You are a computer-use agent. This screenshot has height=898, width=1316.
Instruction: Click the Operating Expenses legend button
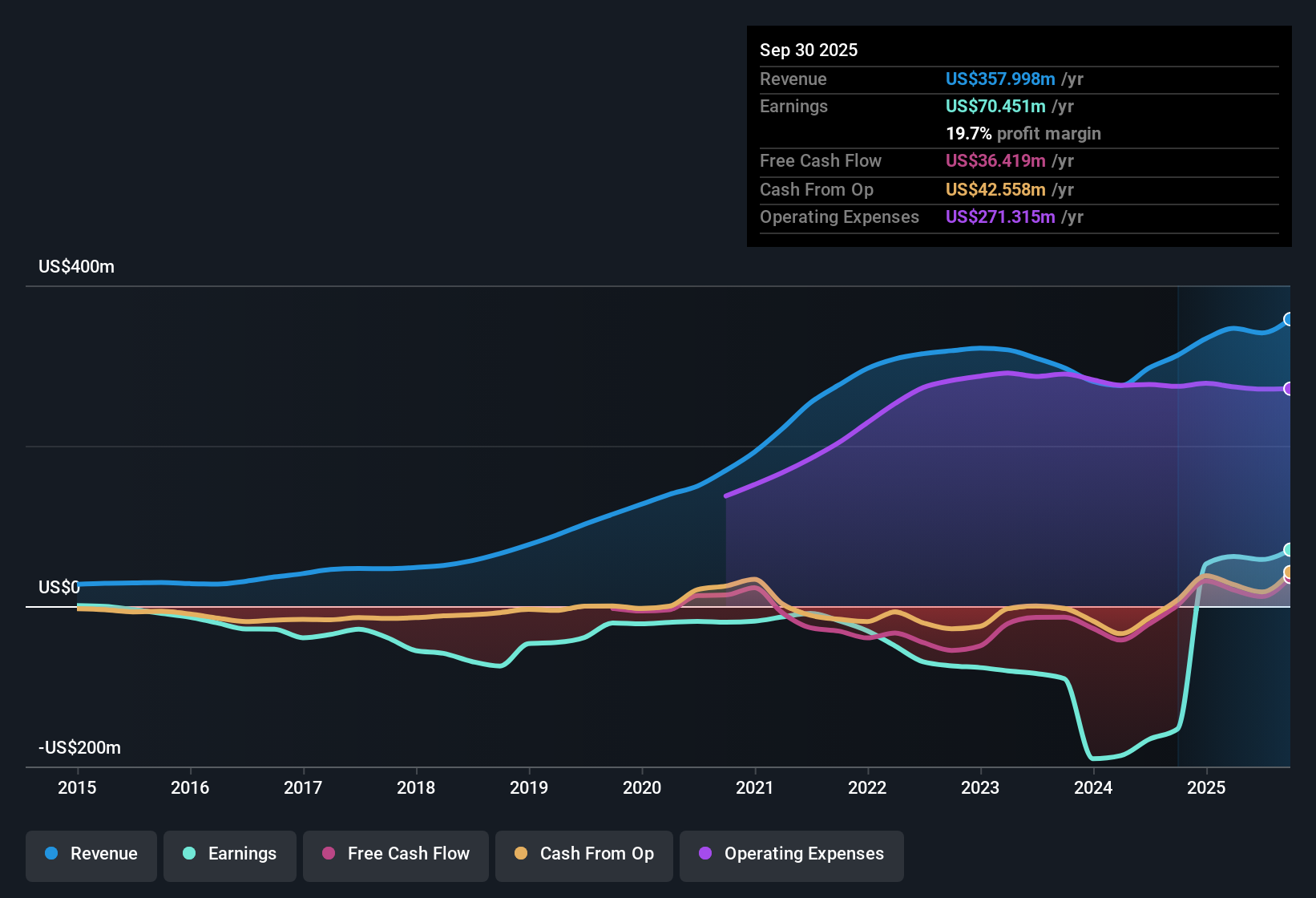(x=792, y=854)
